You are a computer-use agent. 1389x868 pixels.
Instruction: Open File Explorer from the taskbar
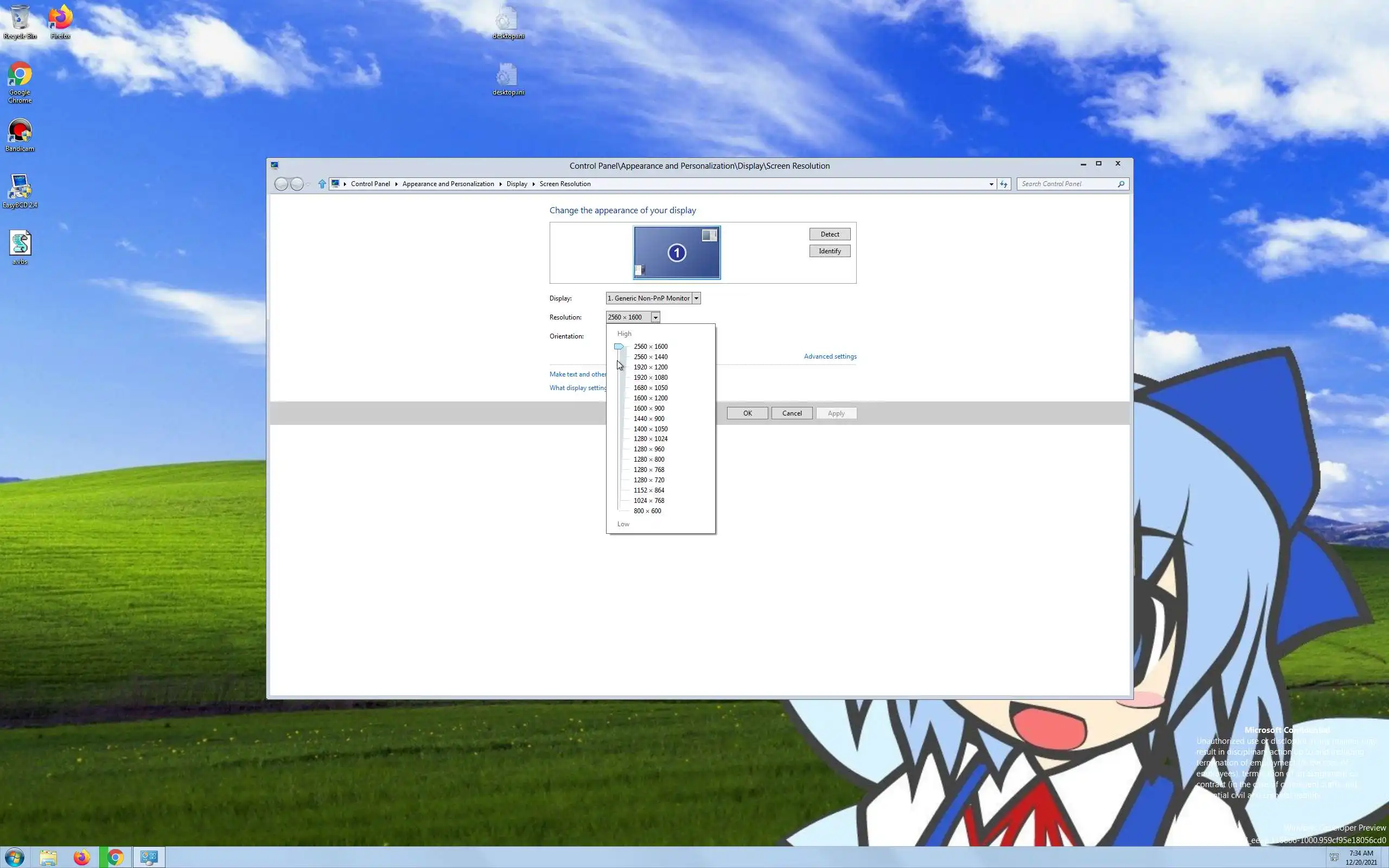[48, 857]
